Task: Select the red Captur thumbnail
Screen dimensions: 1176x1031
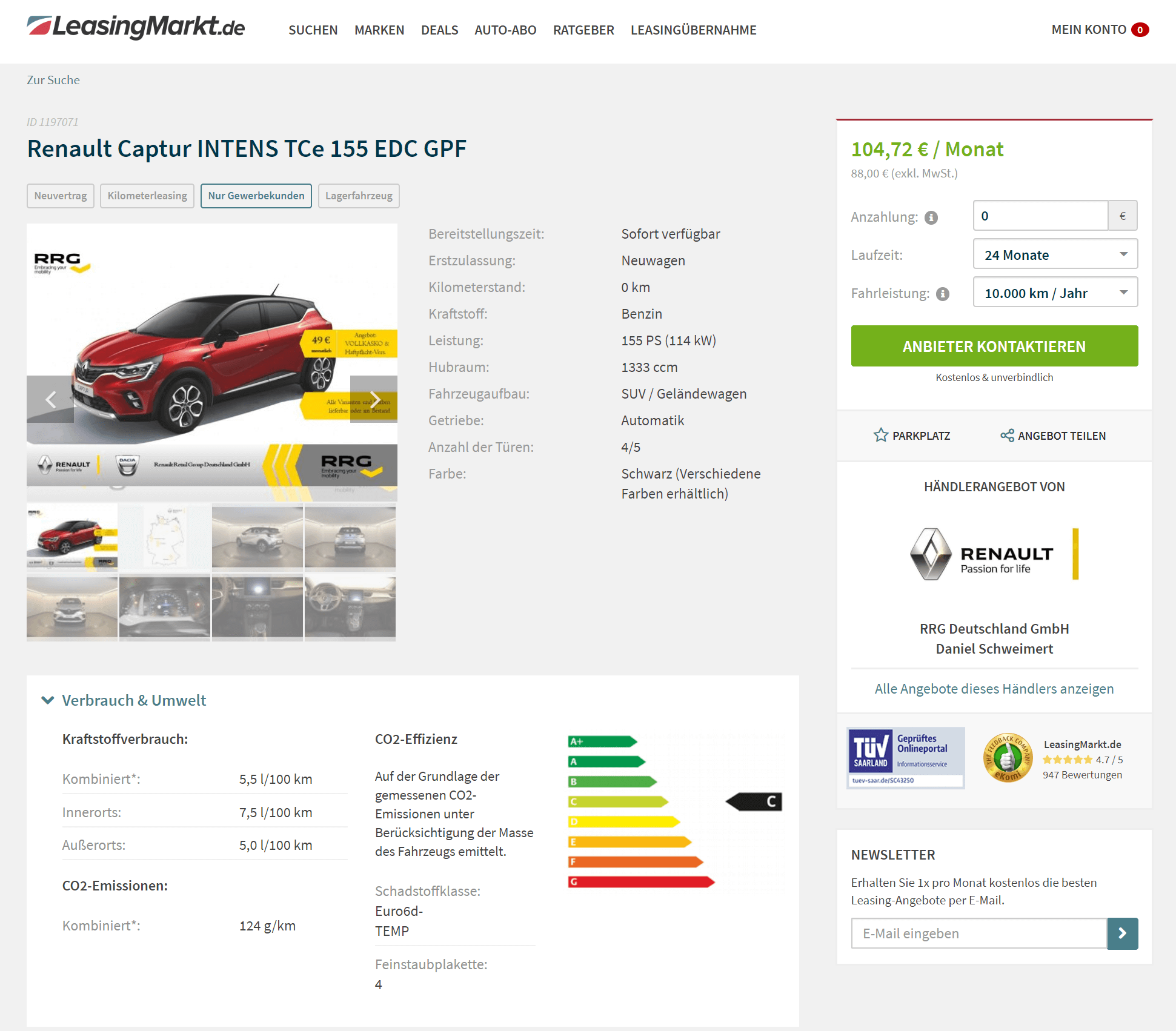Action: (72, 539)
